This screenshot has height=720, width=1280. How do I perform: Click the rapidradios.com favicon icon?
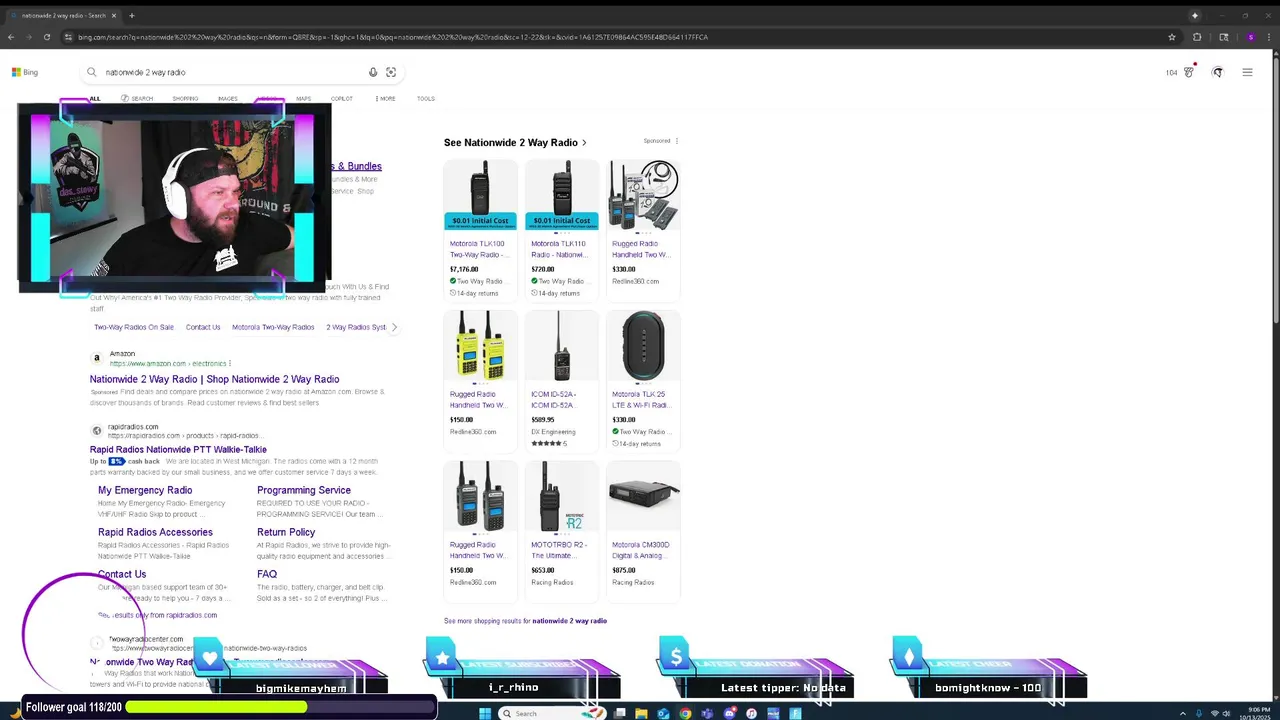(97, 431)
